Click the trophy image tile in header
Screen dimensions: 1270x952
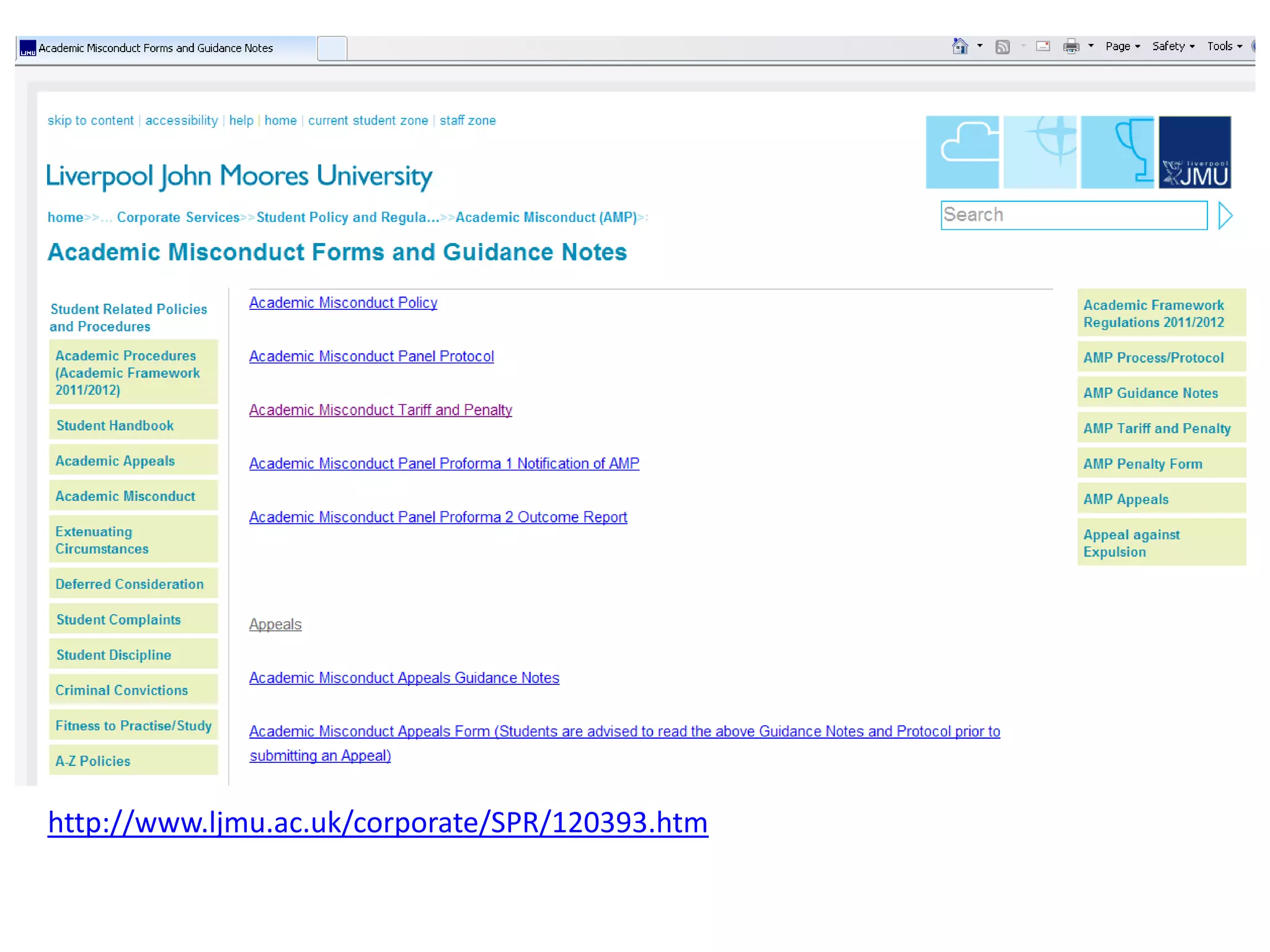(x=1117, y=152)
